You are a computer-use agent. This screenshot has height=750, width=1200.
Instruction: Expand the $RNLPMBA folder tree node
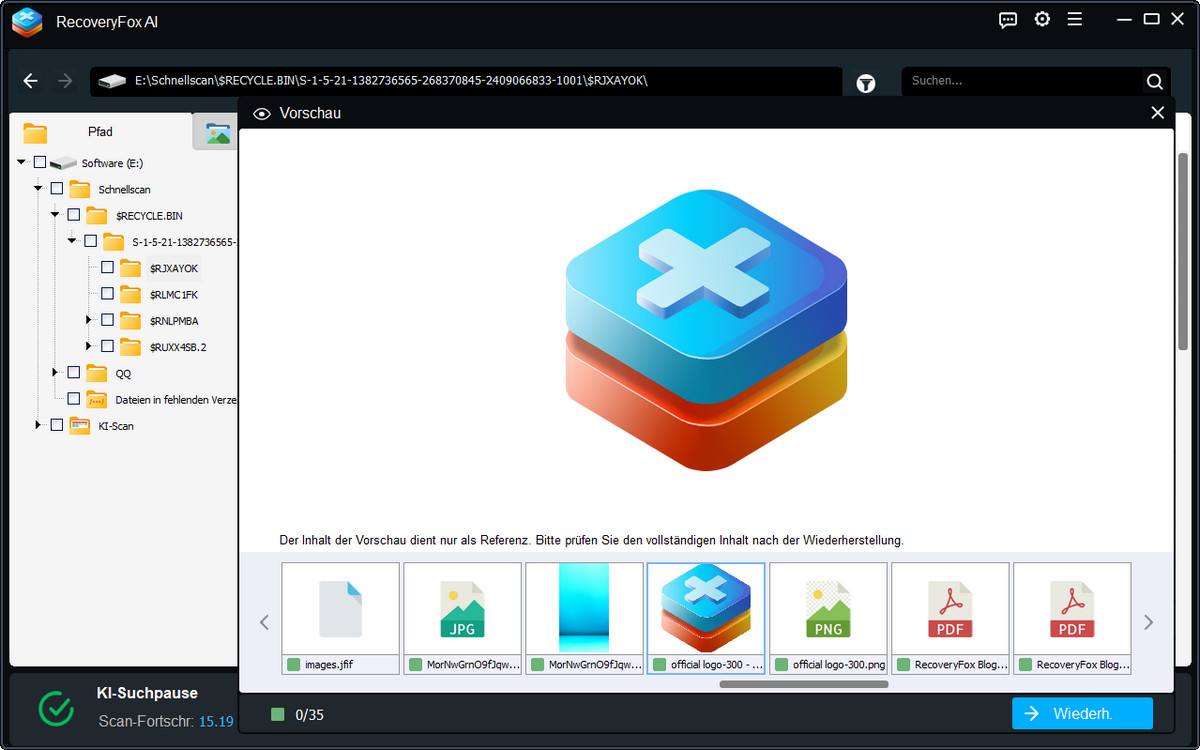tap(90, 321)
